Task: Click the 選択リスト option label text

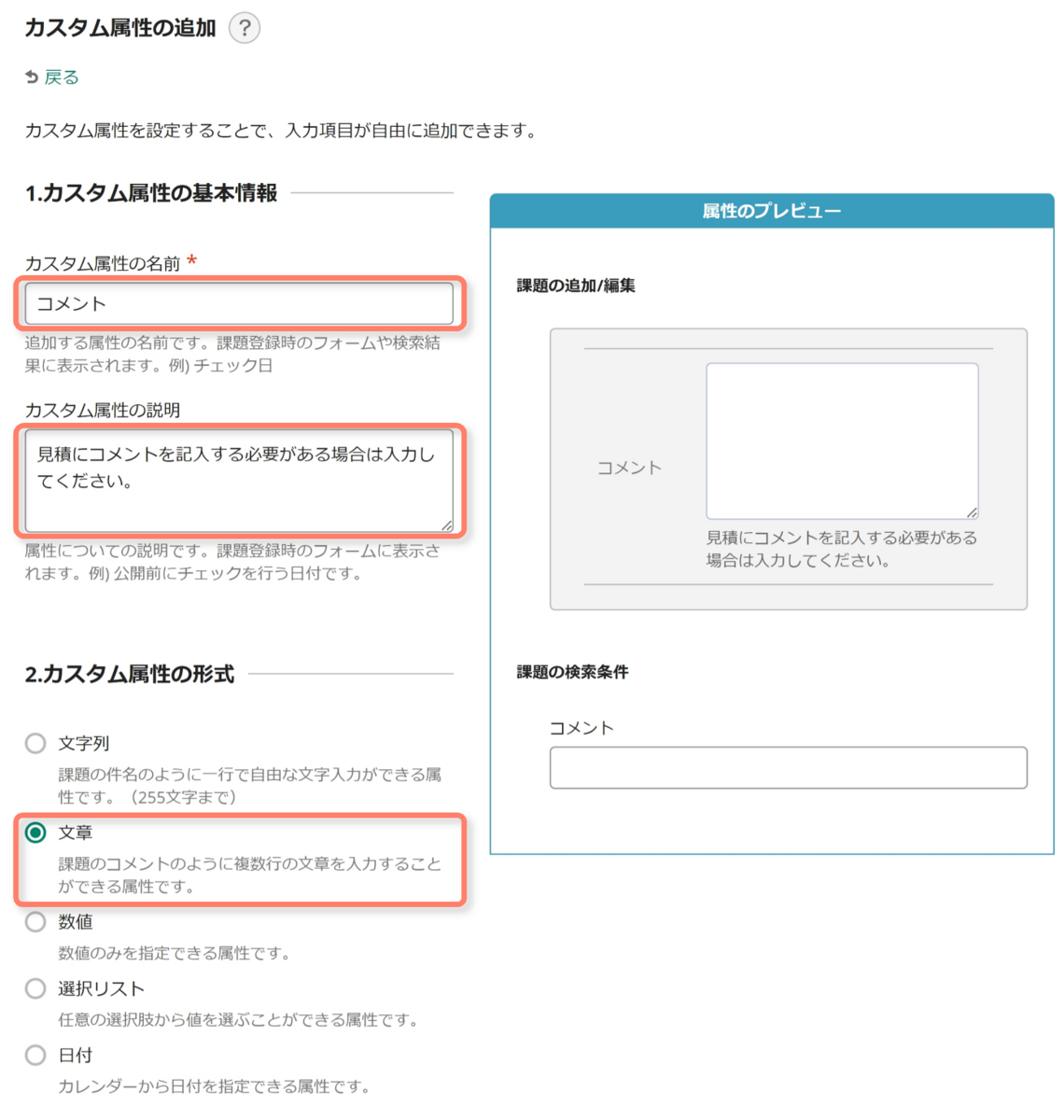Action: click(x=101, y=988)
